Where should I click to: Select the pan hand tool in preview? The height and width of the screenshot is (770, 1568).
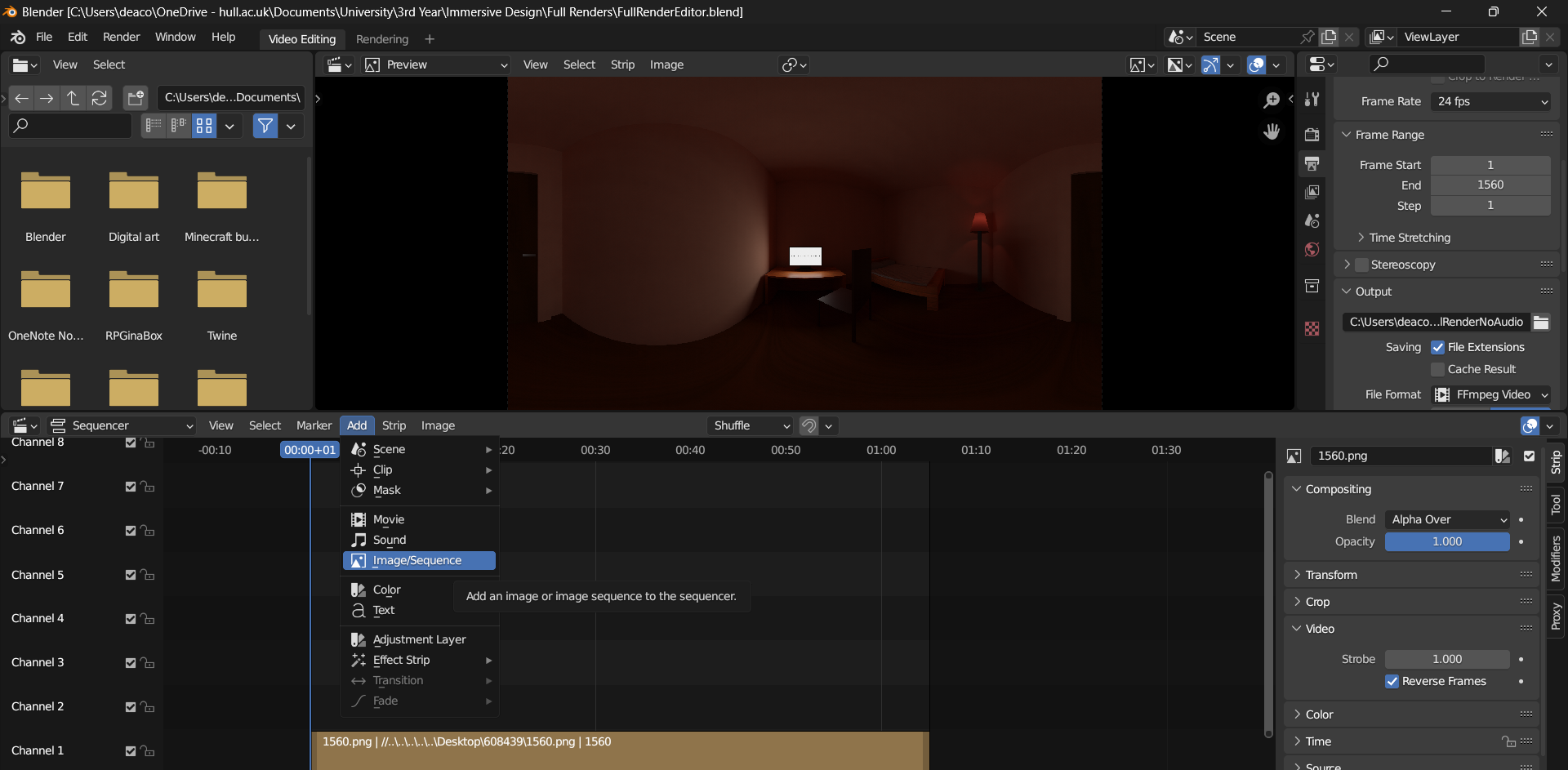click(1271, 131)
